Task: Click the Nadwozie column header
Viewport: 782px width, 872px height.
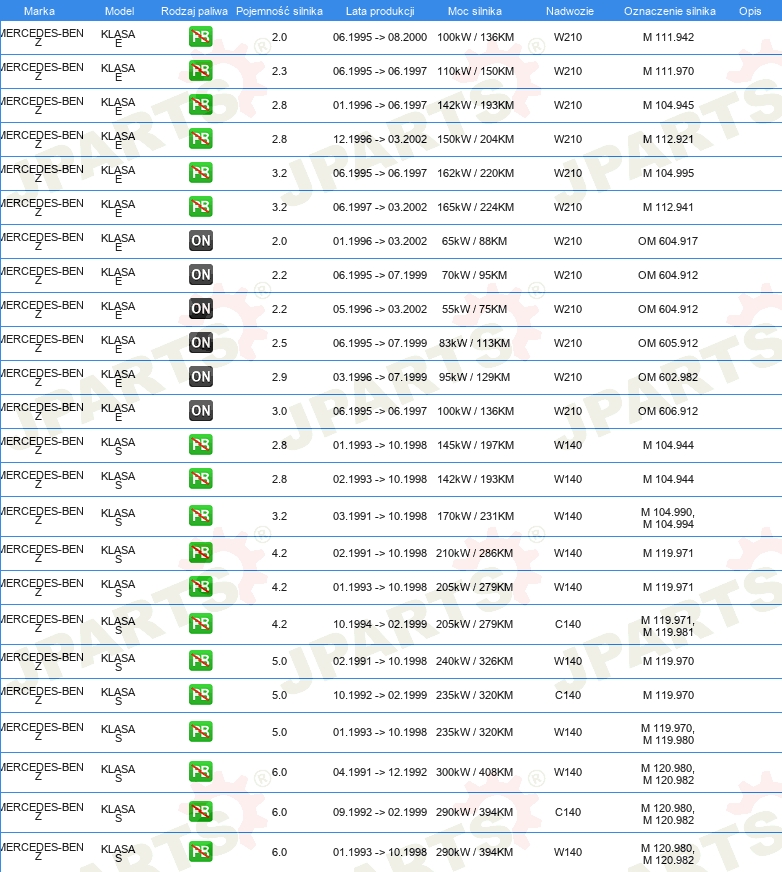Action: point(570,11)
